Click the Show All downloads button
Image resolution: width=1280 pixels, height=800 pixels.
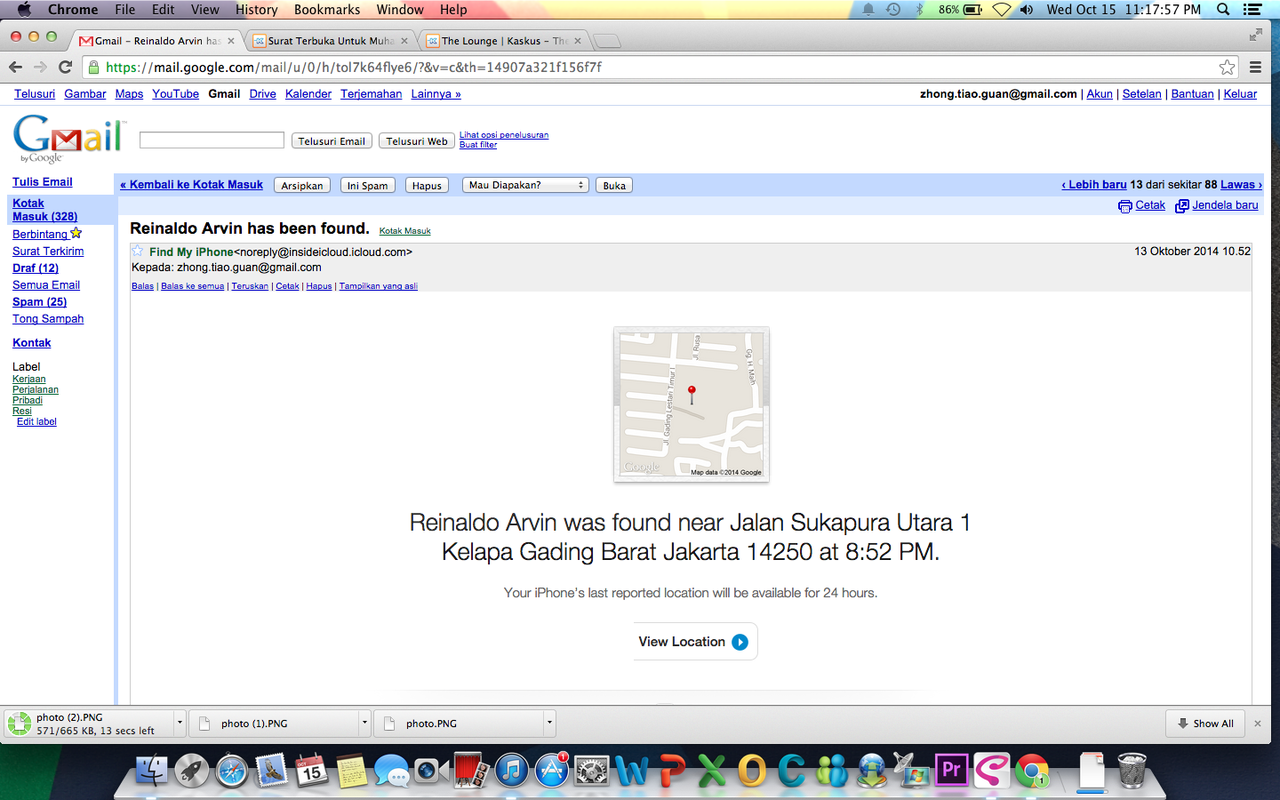(x=1205, y=723)
